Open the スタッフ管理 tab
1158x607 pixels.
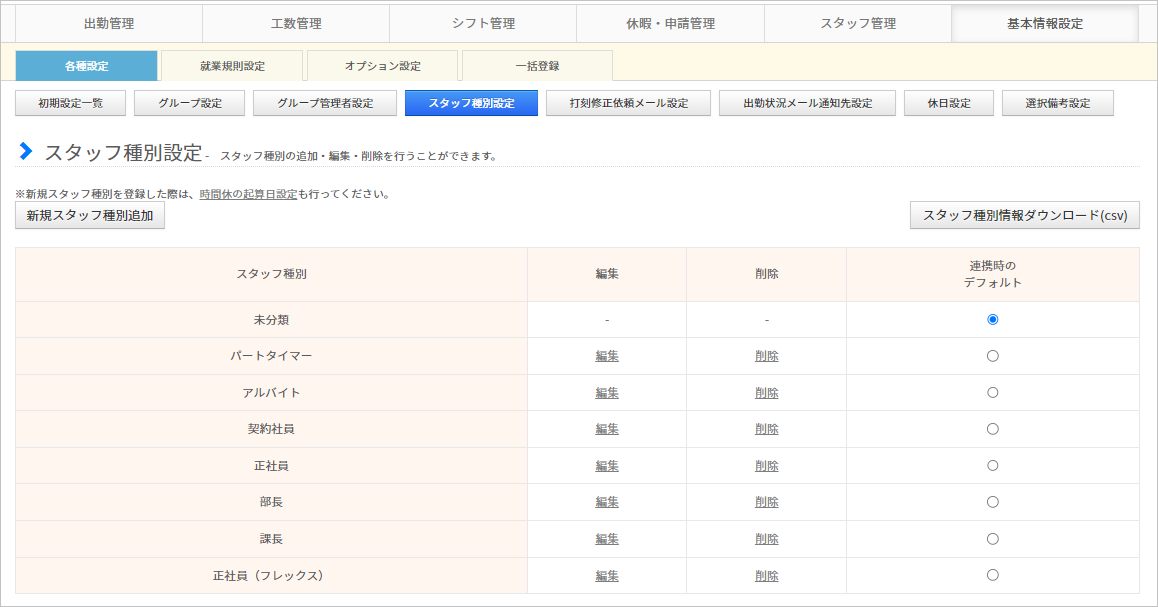[x=858, y=24]
